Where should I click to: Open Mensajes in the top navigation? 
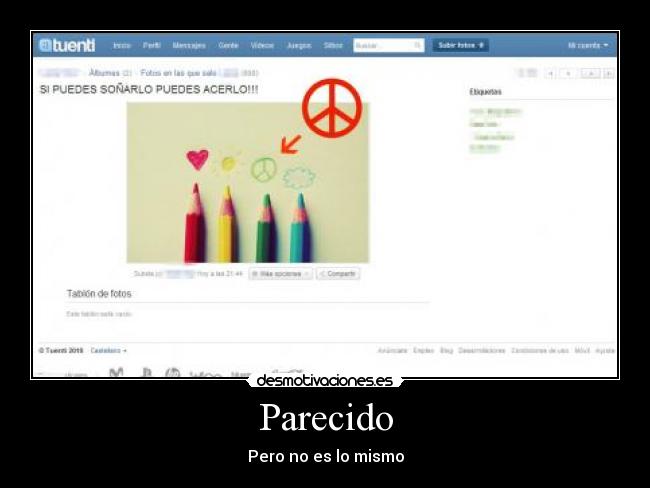(x=189, y=45)
